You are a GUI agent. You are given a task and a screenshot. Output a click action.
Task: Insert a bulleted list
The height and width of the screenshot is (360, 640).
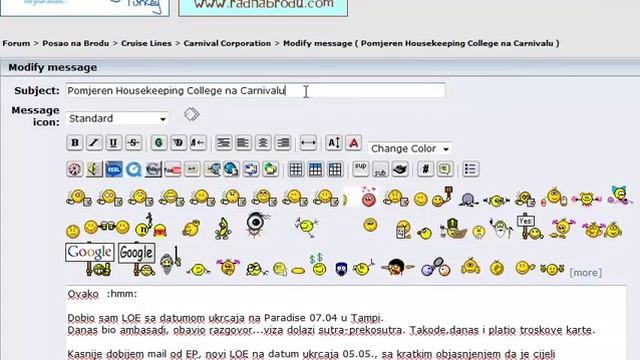[x=470, y=169]
